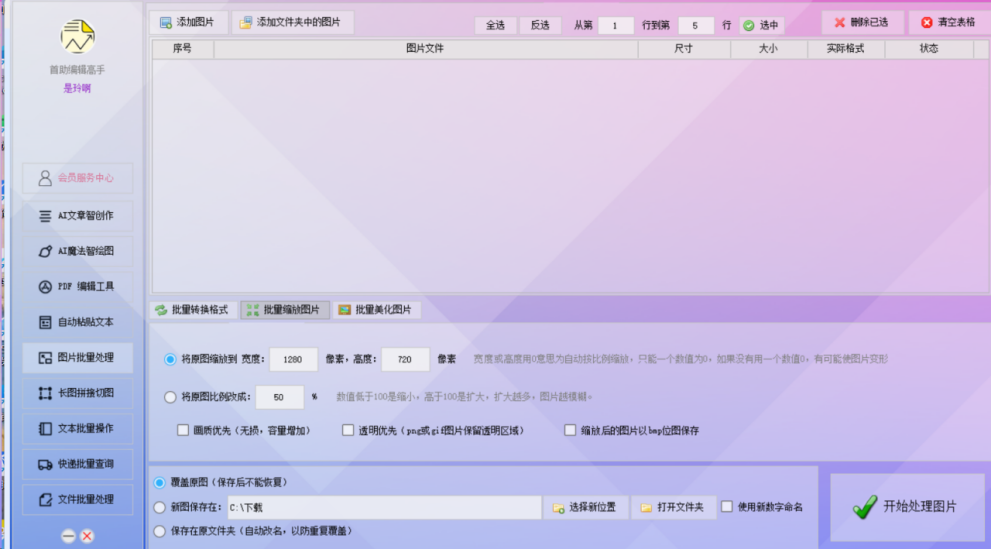
Task: Click the percentage input showing 50
Action: (279, 397)
